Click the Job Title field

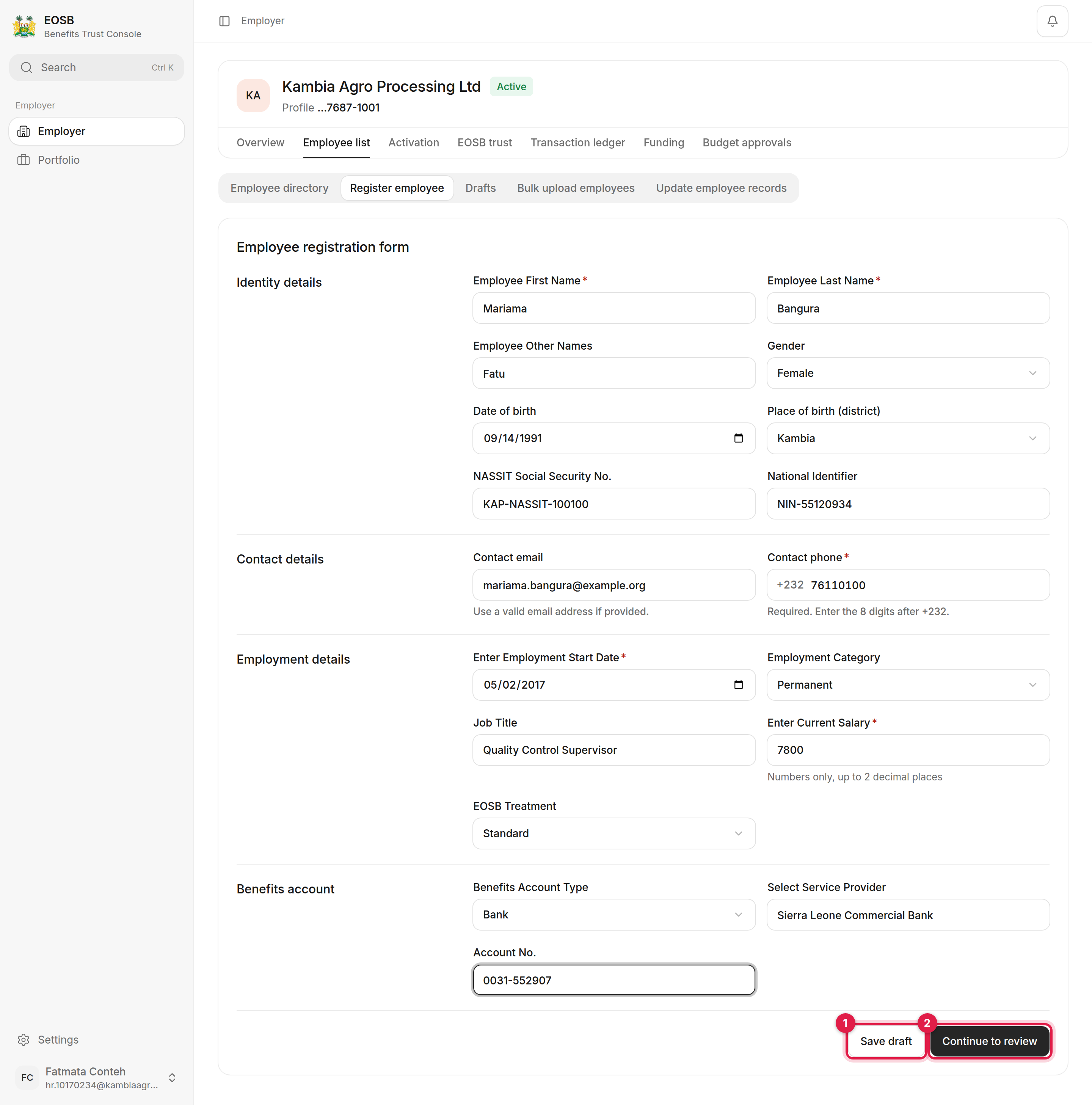(x=614, y=750)
